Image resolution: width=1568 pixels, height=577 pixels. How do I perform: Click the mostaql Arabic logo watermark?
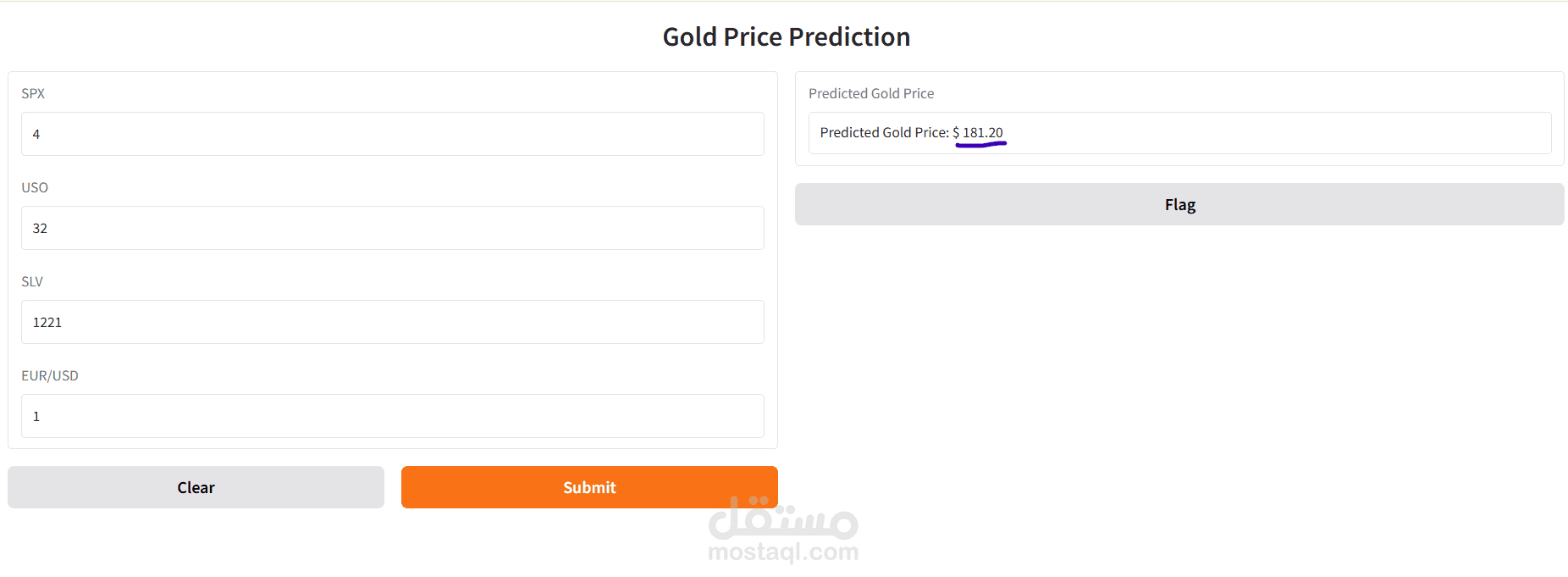(783, 518)
